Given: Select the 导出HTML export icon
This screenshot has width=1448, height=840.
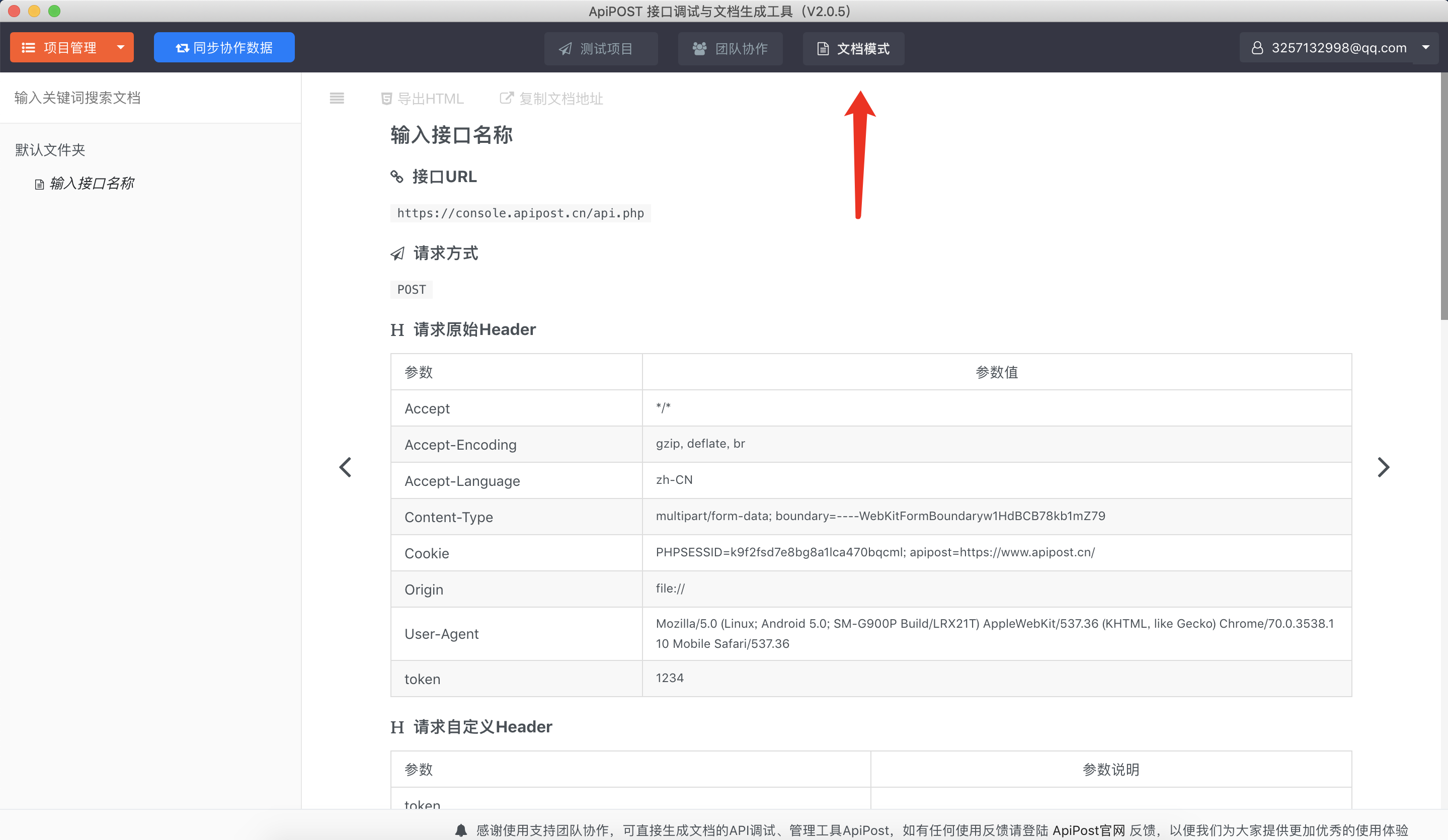Looking at the screenshot, I should coord(386,98).
